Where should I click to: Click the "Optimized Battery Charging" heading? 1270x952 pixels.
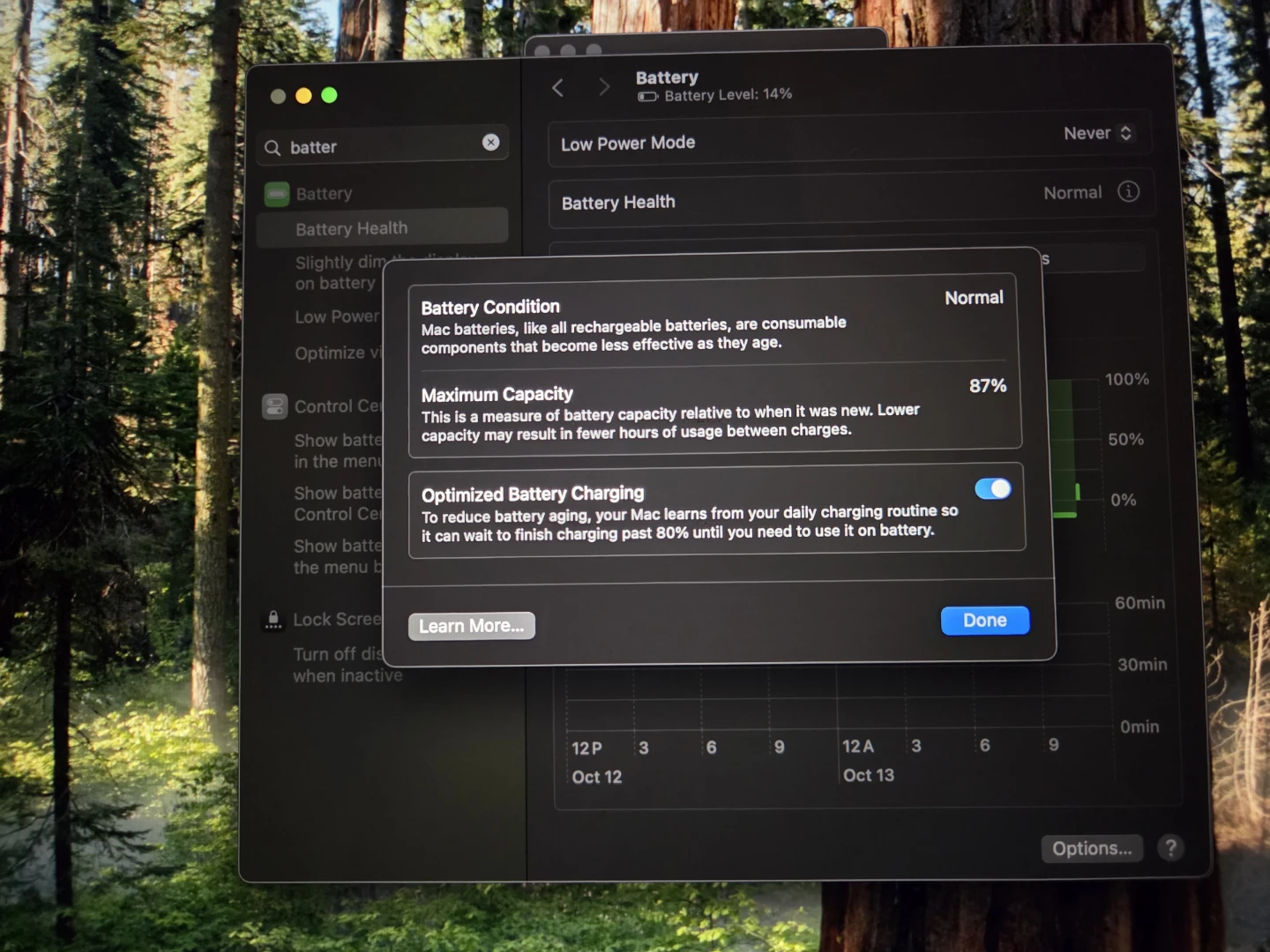[x=533, y=494]
